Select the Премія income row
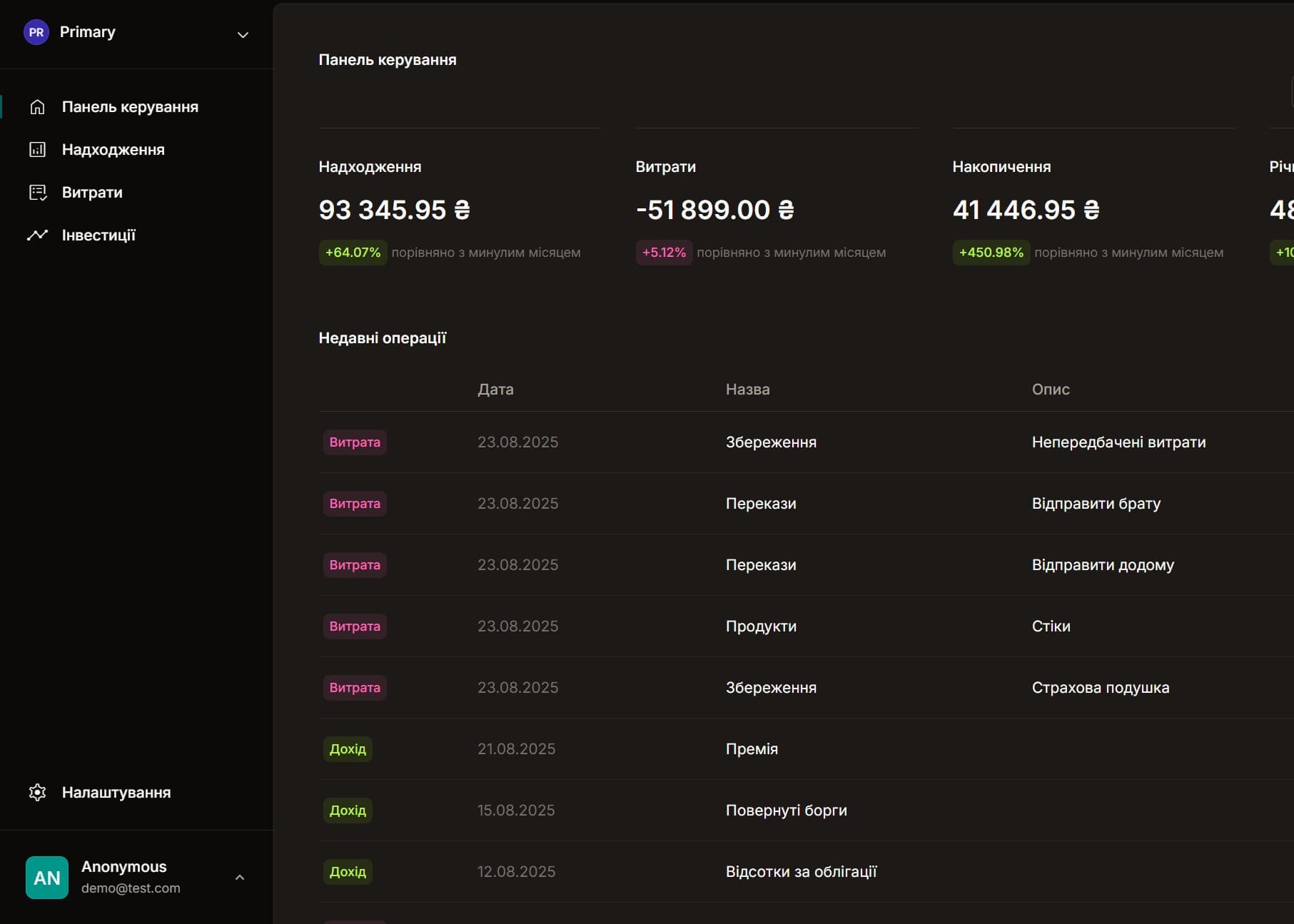The height and width of the screenshot is (924, 1294). point(752,748)
